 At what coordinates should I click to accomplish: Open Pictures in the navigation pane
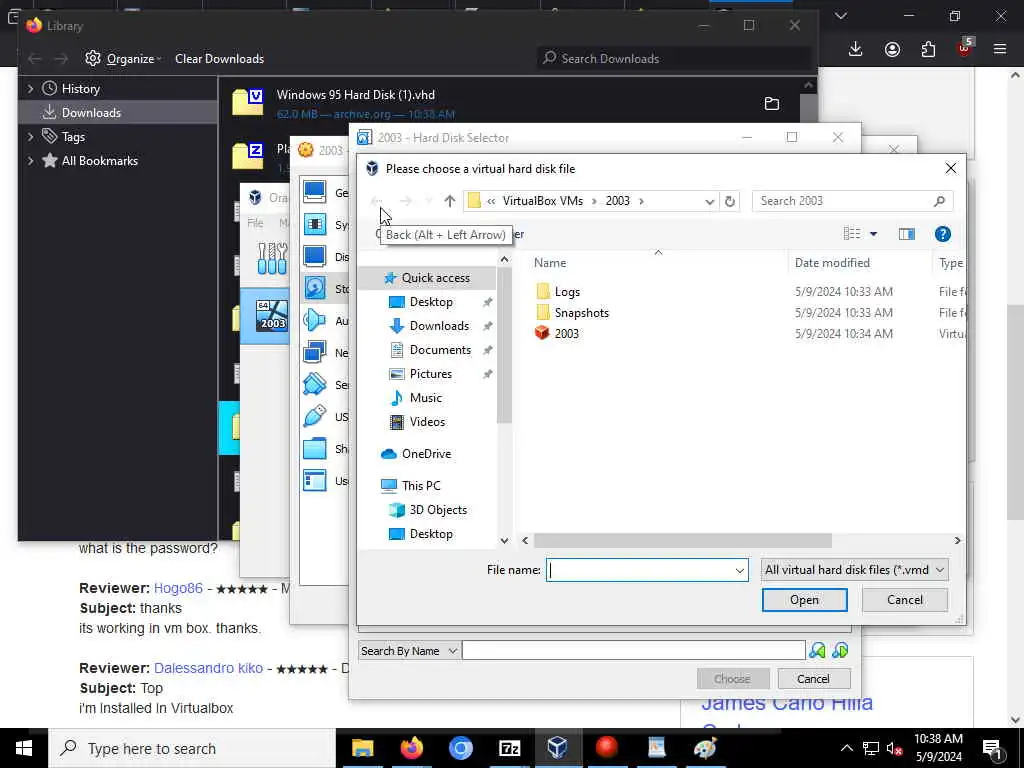tap(430, 374)
